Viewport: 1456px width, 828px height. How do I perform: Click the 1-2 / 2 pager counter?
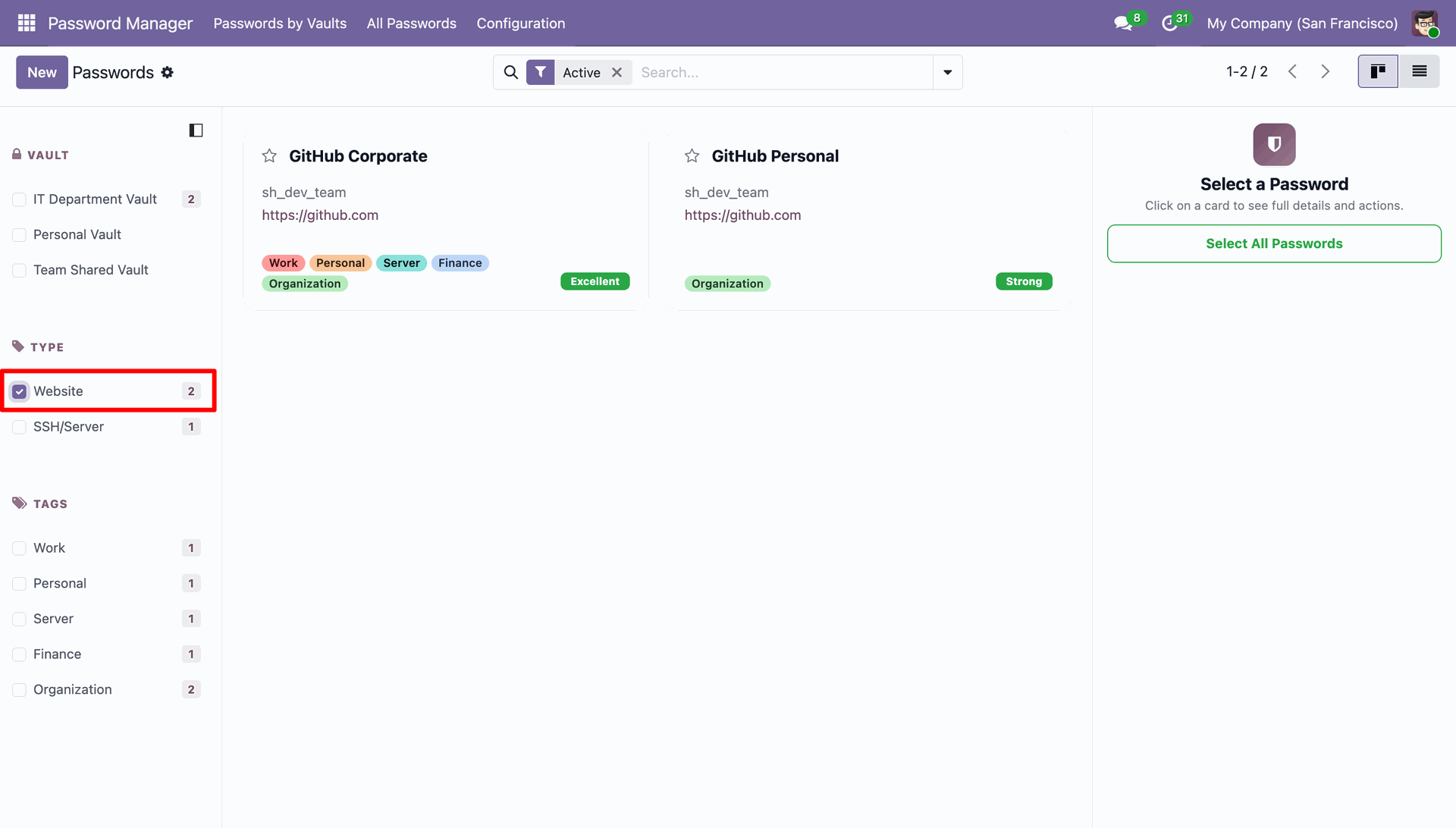point(1247,71)
